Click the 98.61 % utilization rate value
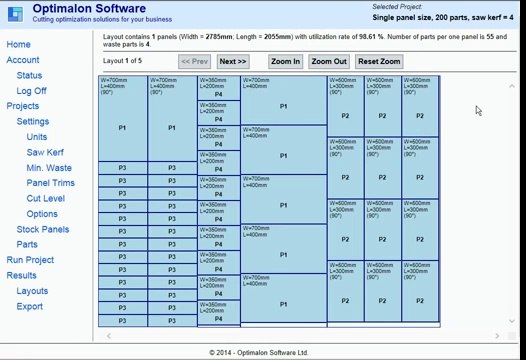 click(x=371, y=37)
